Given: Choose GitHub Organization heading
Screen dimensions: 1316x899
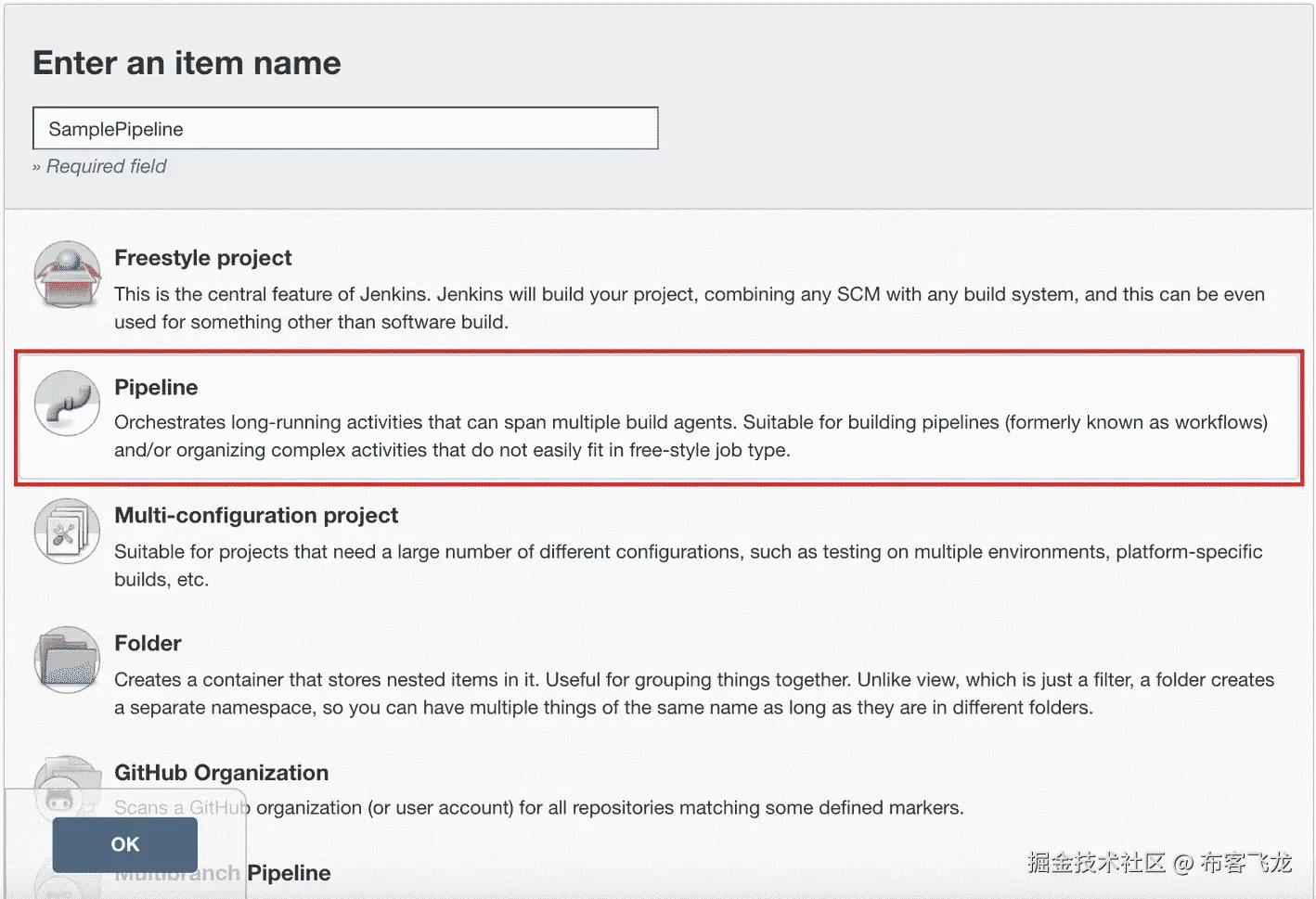Looking at the screenshot, I should tap(221, 773).
